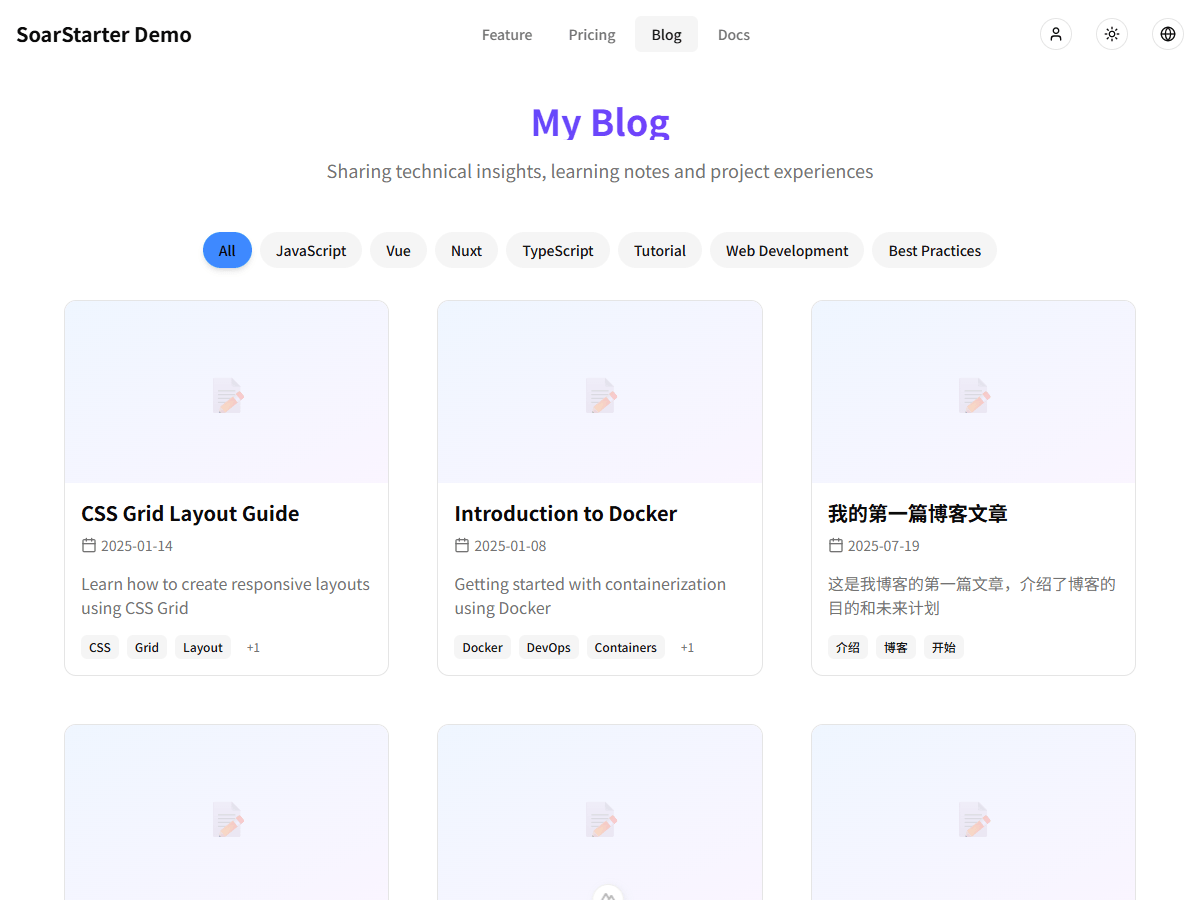Open the language globe icon
Screen dimensions: 1200x900
click(x=1168, y=34)
